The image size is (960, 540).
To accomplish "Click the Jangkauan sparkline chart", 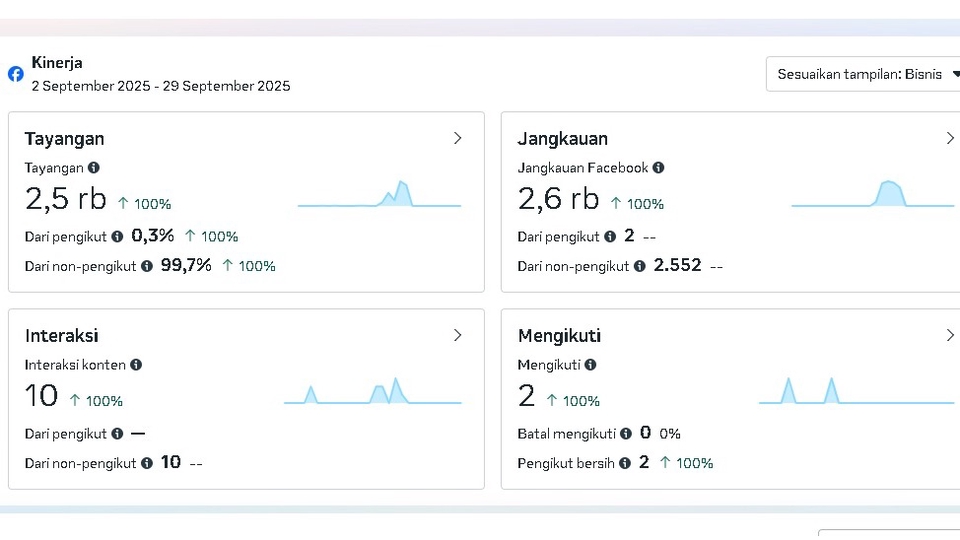I will point(872,195).
